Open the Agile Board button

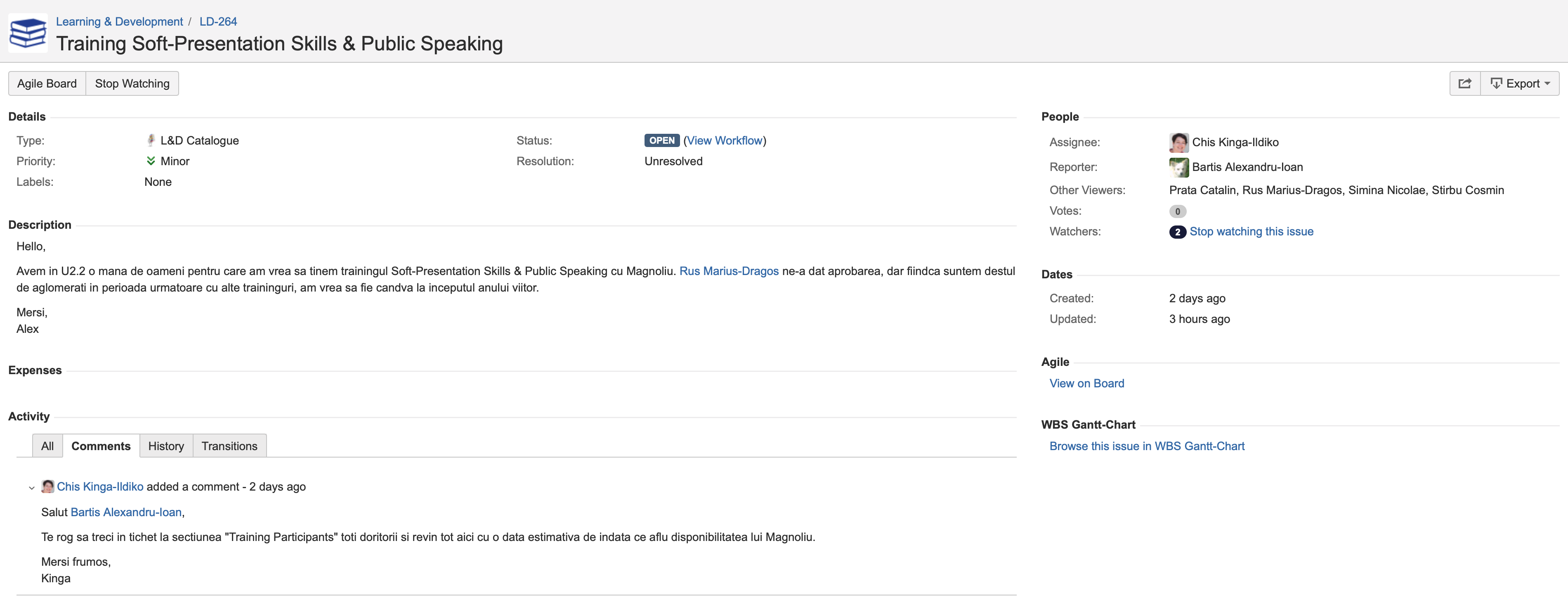point(47,83)
